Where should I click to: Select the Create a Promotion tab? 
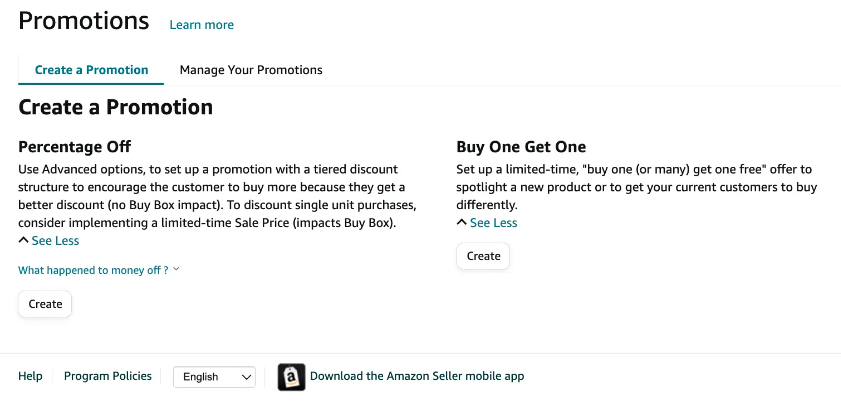coord(91,70)
